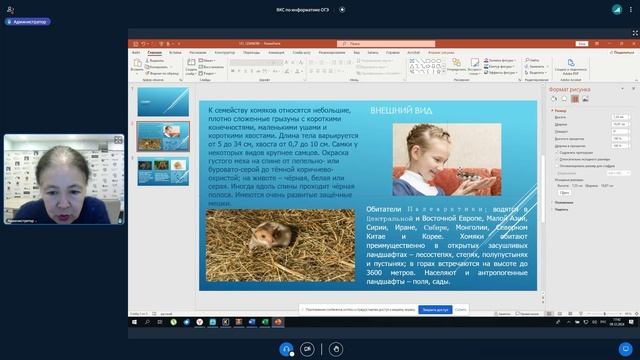Open the participants icon in the conference window
640x360 pixels.
pyautogui.click(x=11, y=9)
